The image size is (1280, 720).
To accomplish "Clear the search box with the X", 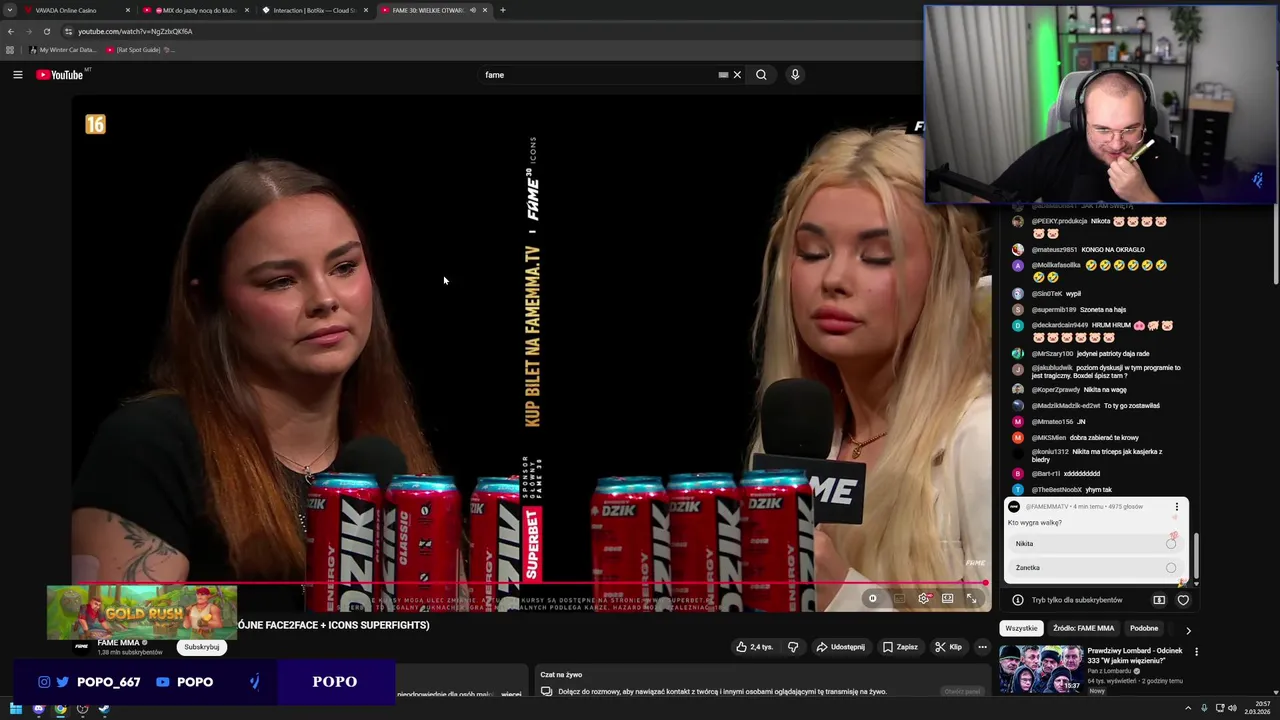I will [737, 75].
